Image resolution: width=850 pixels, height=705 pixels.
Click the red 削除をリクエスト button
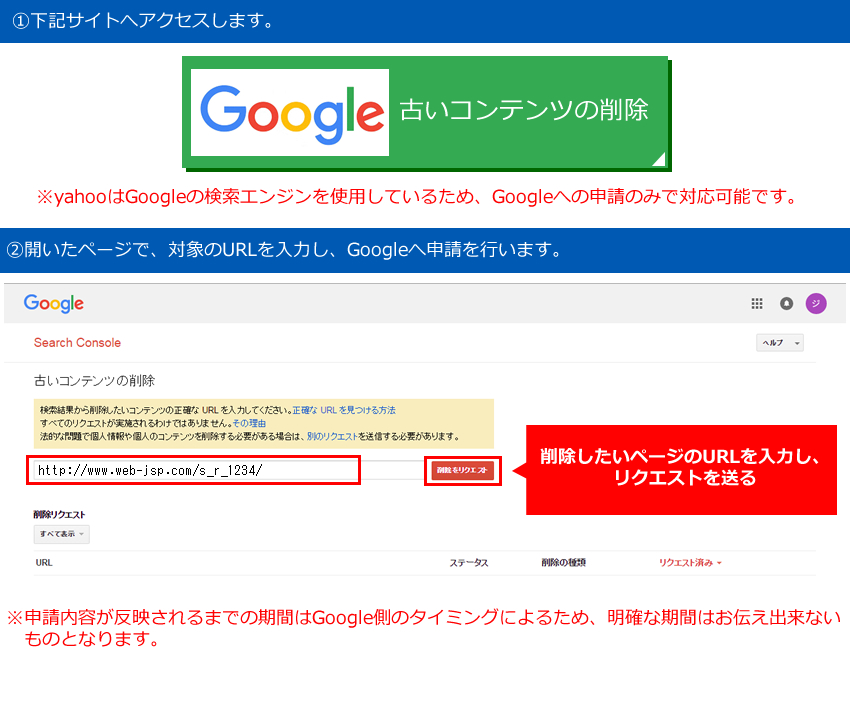click(462, 470)
